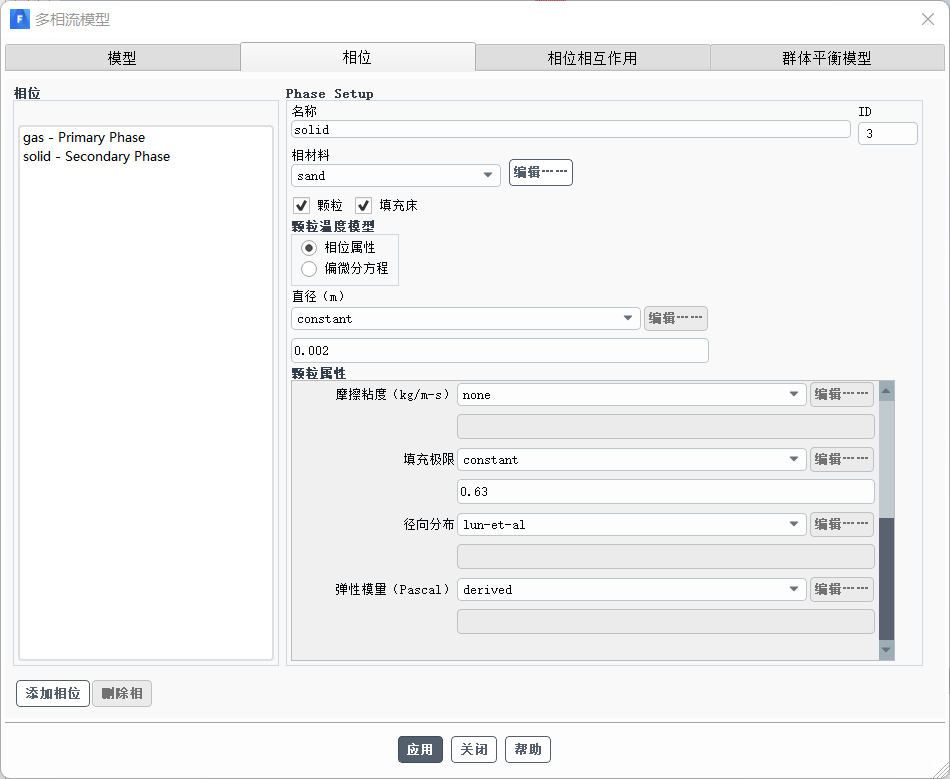Toggle the 颗粒 checkbox
950x779 pixels.
(302, 205)
